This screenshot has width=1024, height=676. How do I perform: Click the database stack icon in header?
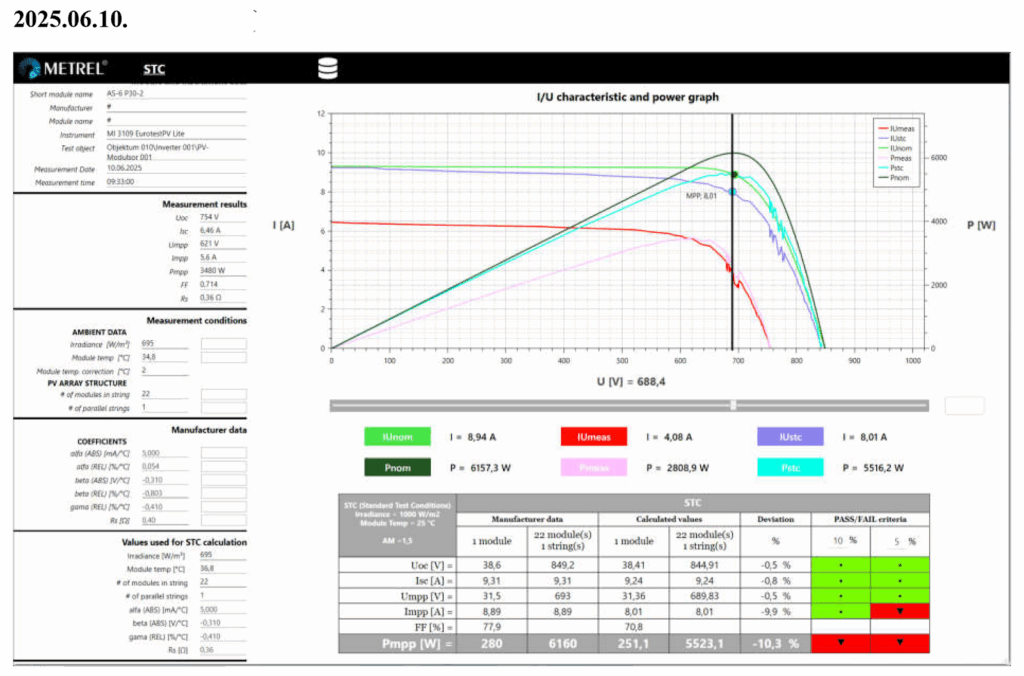(327, 68)
